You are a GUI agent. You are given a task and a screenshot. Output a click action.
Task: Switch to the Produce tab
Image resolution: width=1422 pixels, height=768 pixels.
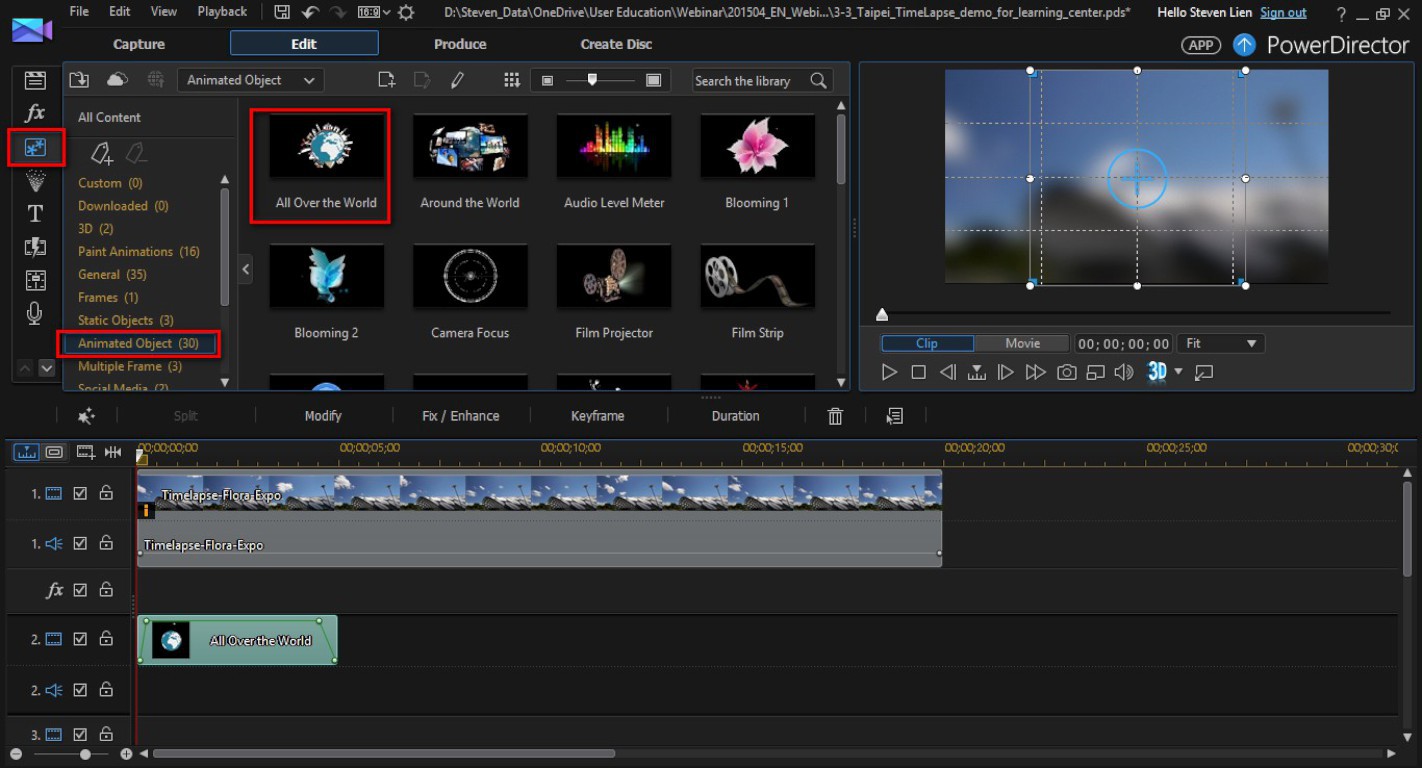tap(460, 44)
